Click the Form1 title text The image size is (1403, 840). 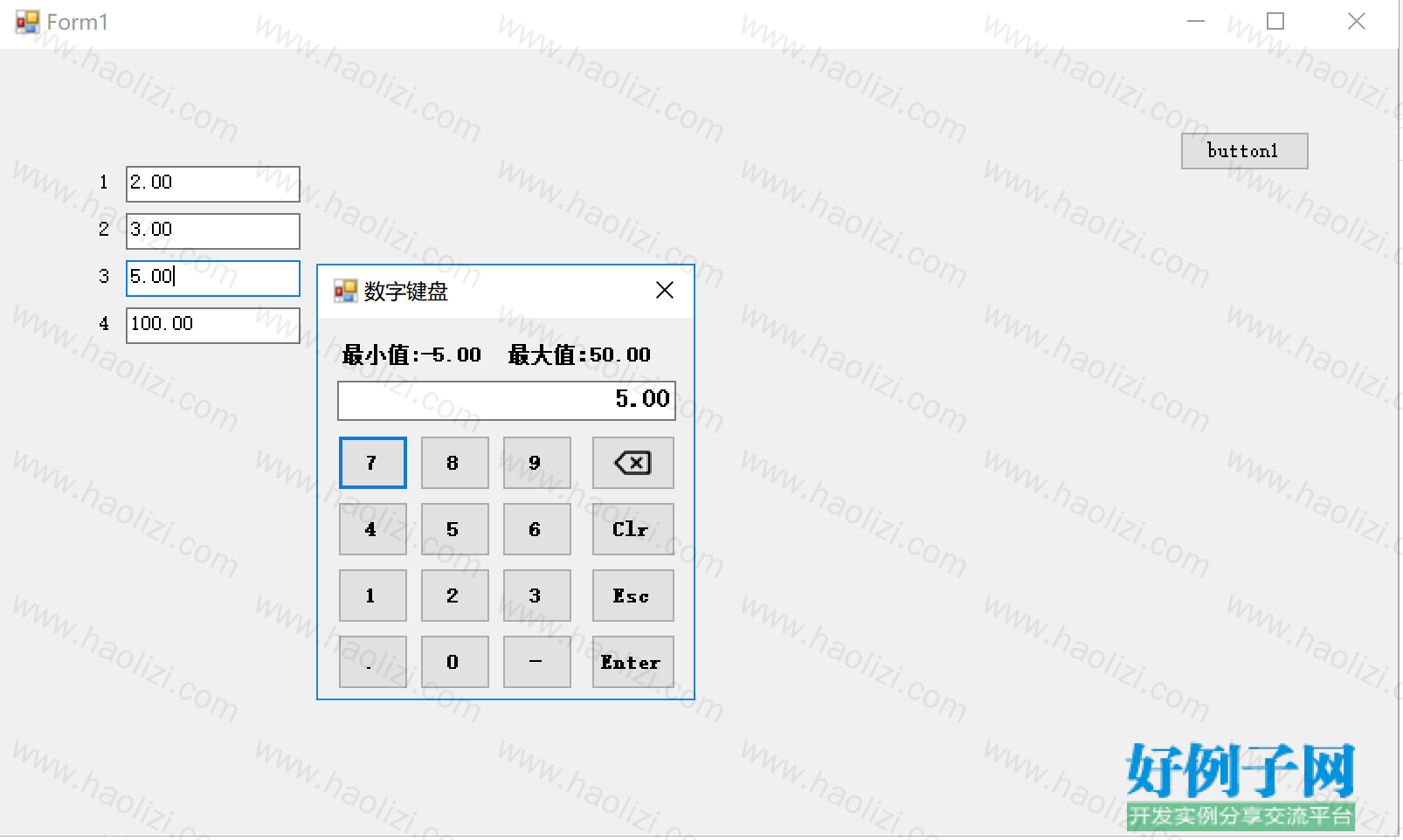[x=77, y=22]
